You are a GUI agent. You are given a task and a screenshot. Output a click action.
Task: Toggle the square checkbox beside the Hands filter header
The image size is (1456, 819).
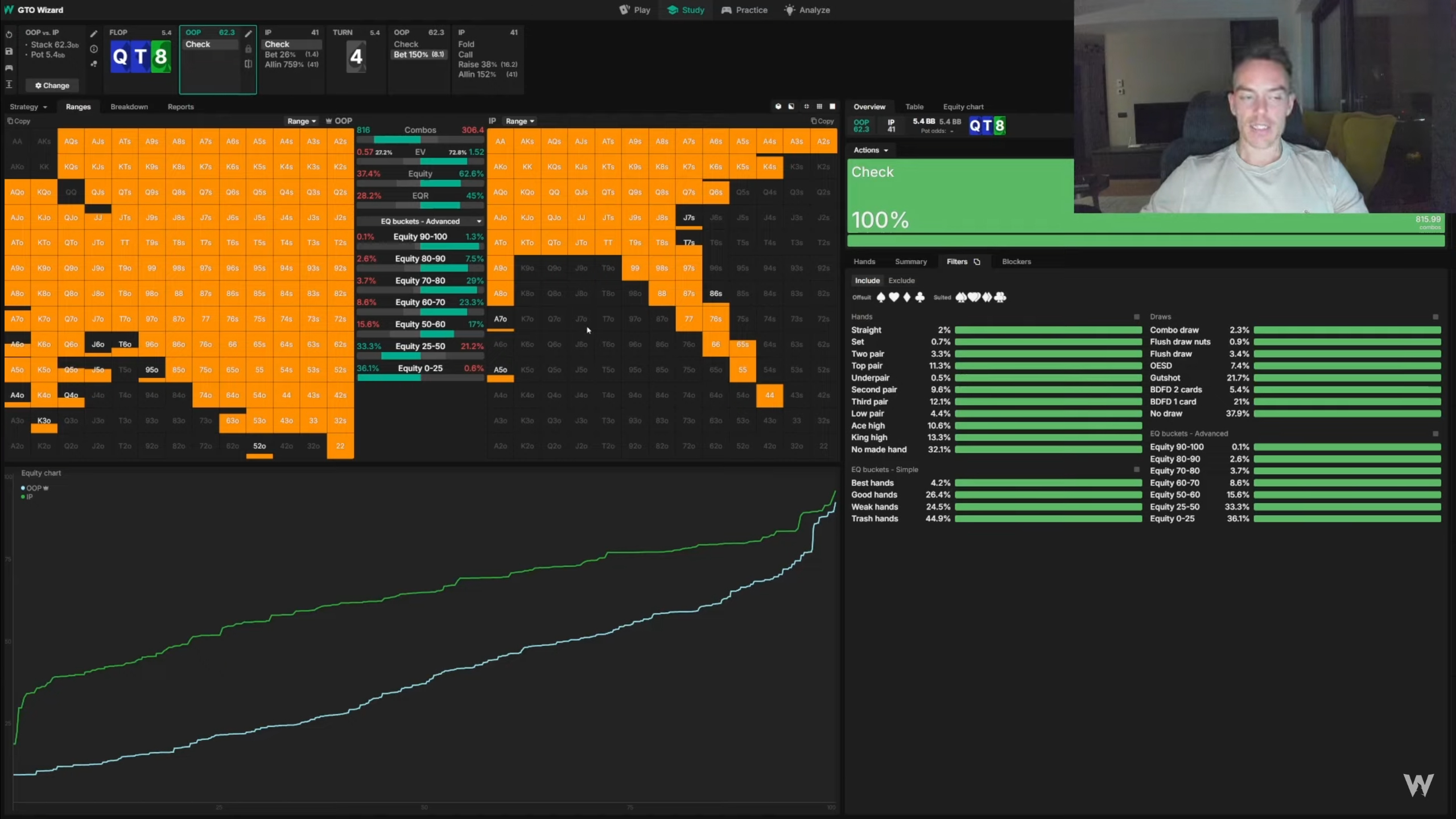coord(1136,317)
